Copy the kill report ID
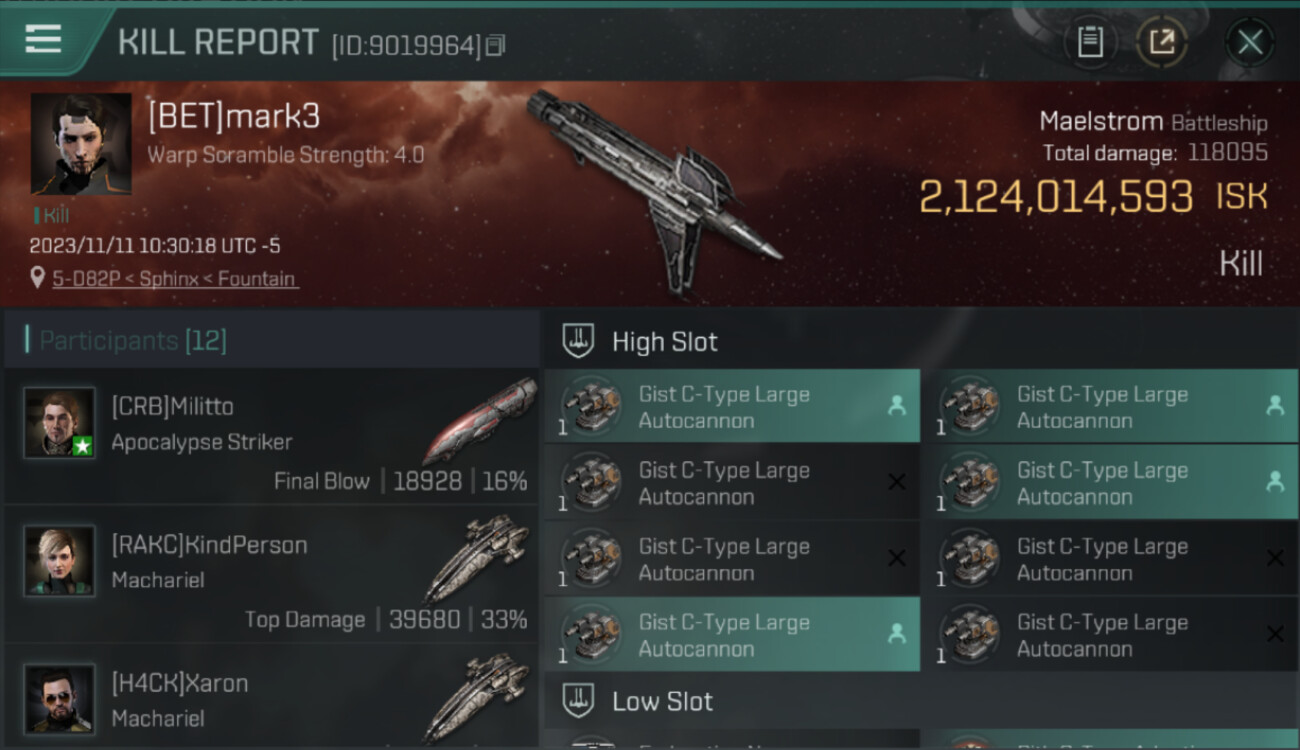Image resolution: width=1300 pixels, height=750 pixels. click(495, 45)
